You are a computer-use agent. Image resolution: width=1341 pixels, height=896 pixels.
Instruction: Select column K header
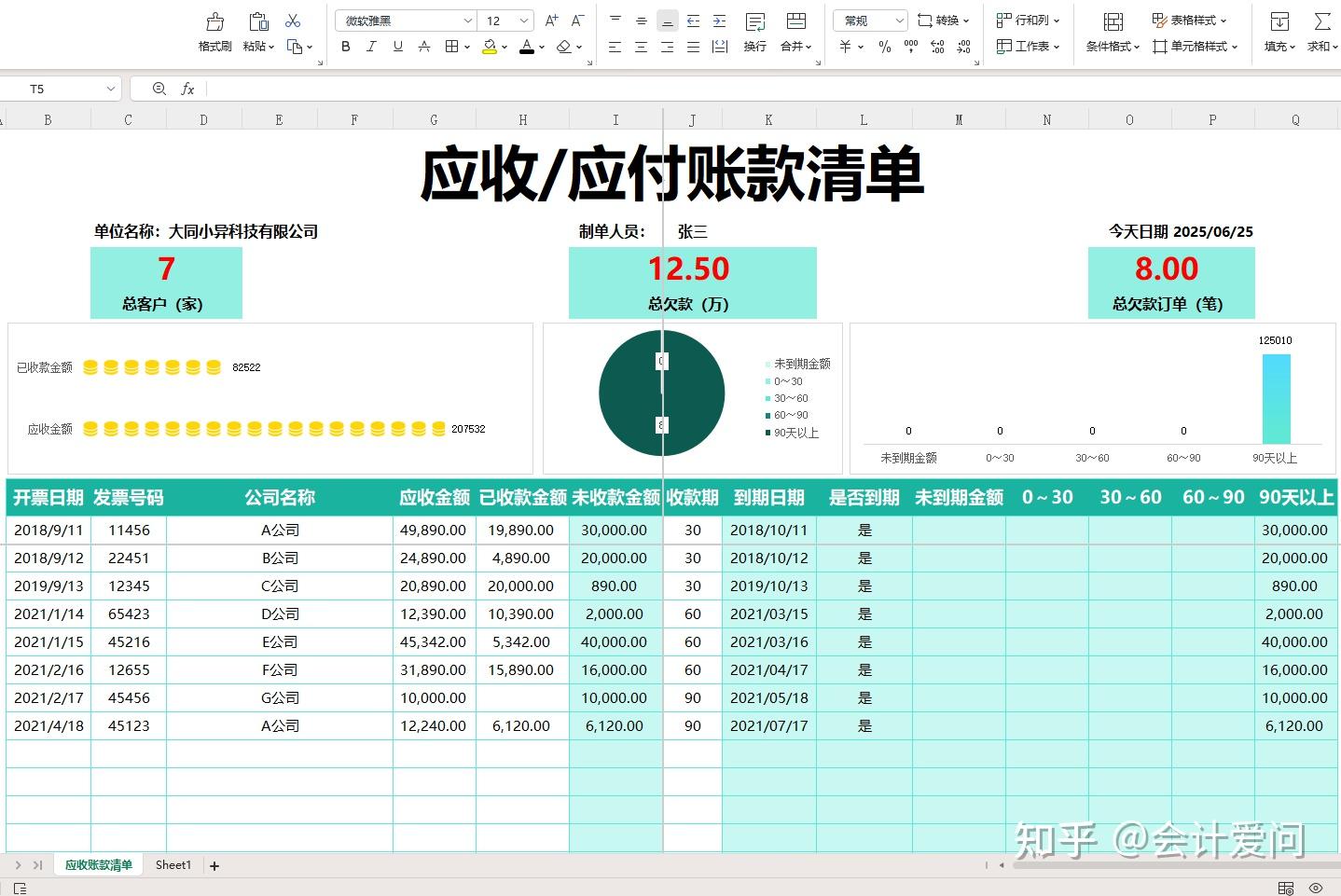tap(768, 119)
